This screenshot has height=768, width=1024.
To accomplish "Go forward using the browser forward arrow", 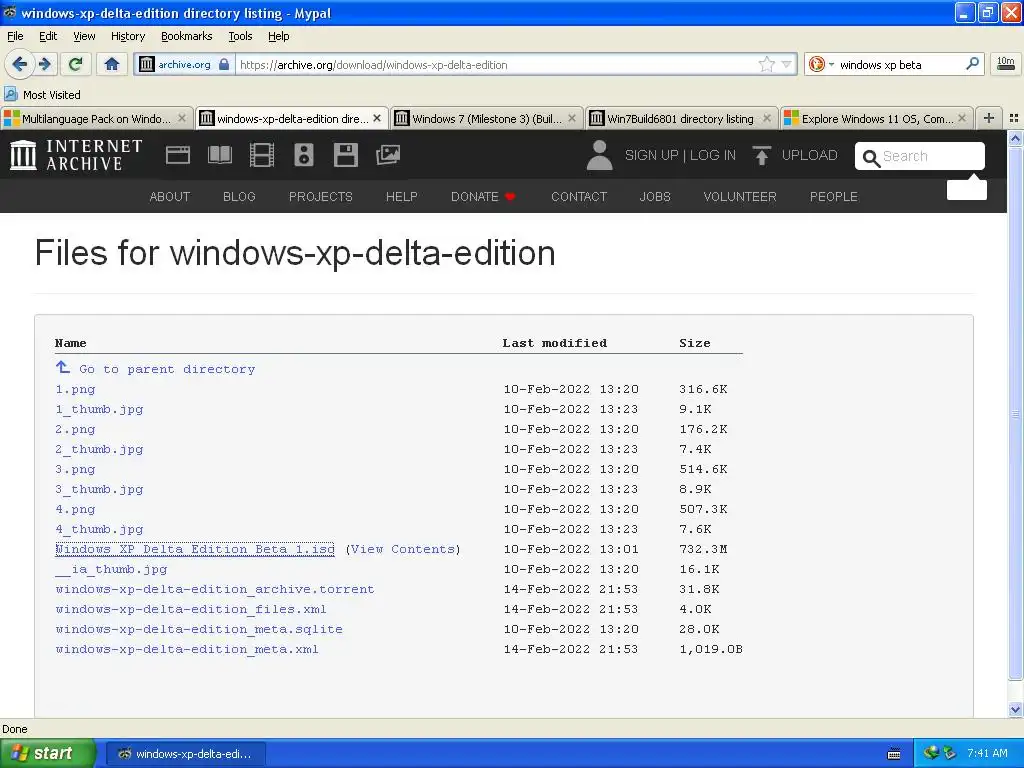I will point(44,64).
